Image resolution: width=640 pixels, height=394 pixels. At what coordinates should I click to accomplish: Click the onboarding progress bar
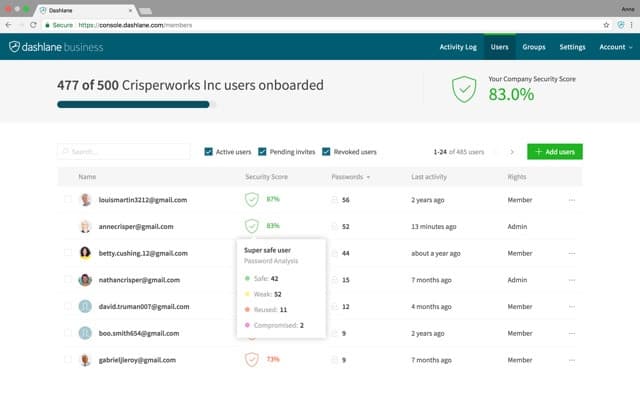coord(136,105)
